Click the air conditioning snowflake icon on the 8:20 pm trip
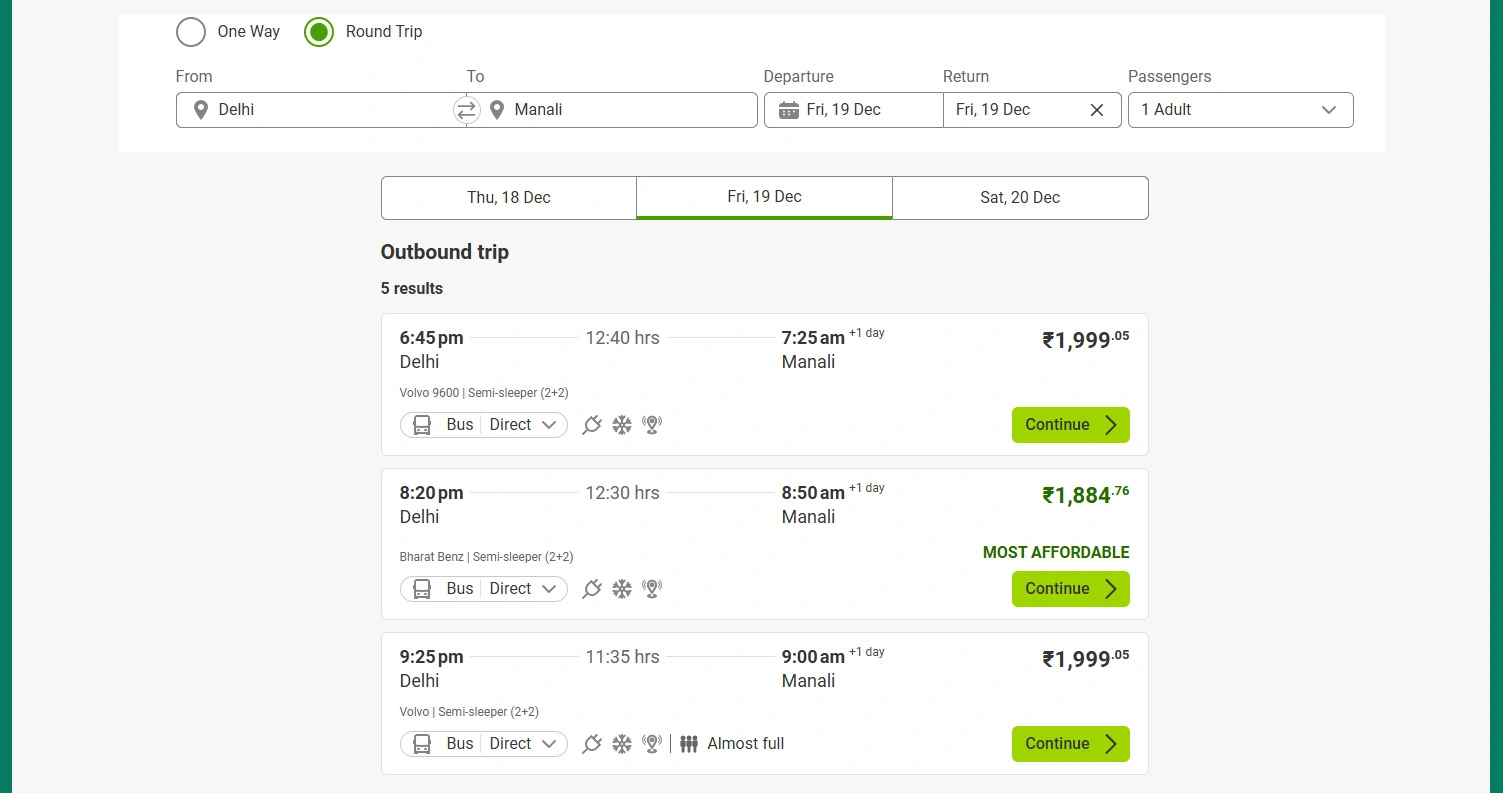The width and height of the screenshot is (1503, 793). [x=622, y=589]
